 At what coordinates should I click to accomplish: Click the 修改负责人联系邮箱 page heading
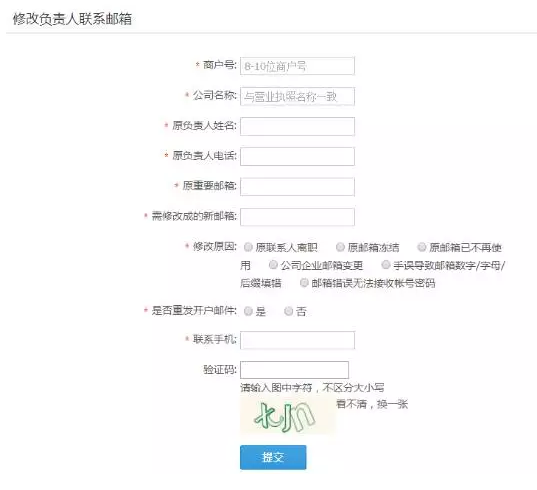72,19
